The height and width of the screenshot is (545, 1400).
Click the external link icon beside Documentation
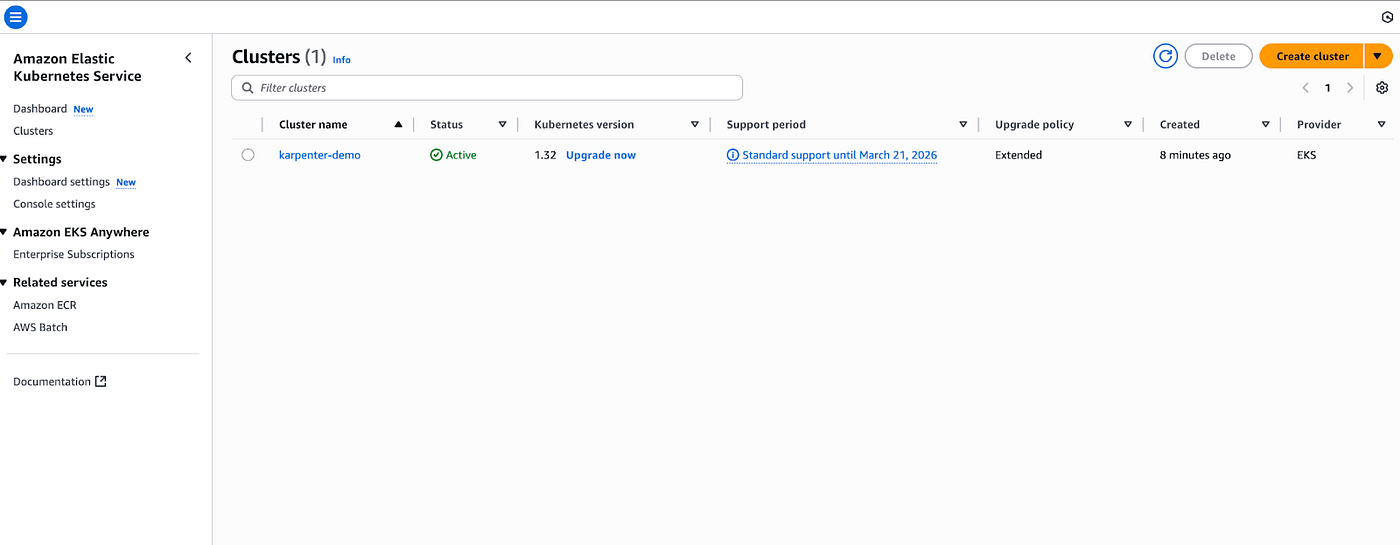(x=100, y=381)
